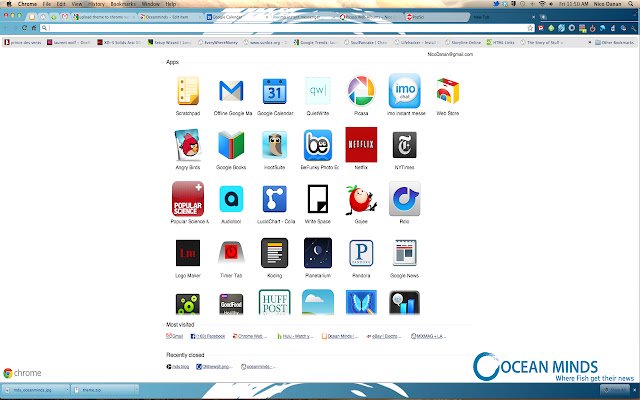Open the Edit menu
This screenshot has width=640, height=400.
click(61, 4)
